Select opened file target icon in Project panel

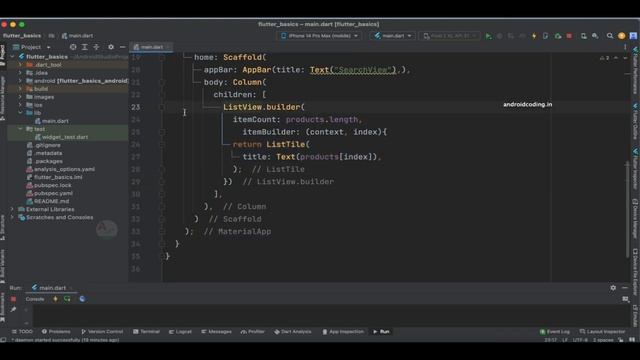73,47
